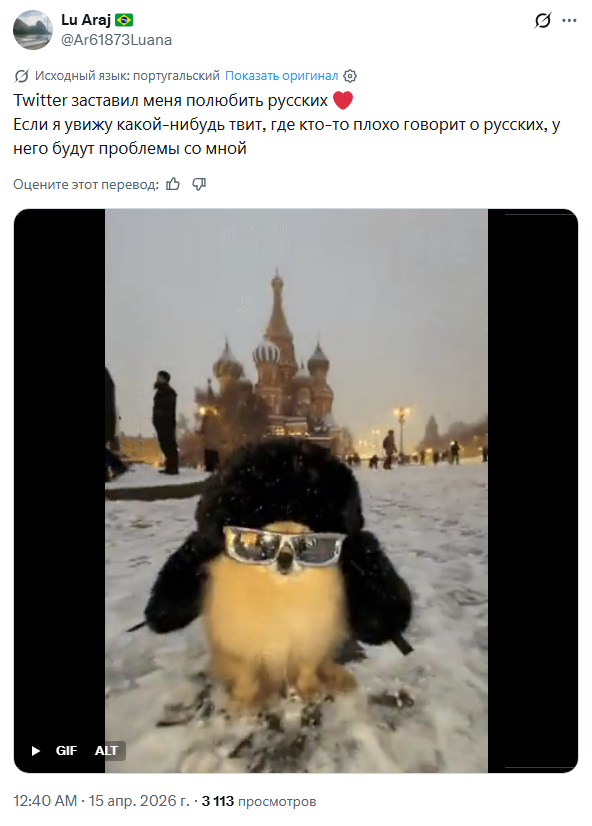Rate the translation with thumbs down
The width and height of the screenshot is (592, 826).
tap(199, 184)
